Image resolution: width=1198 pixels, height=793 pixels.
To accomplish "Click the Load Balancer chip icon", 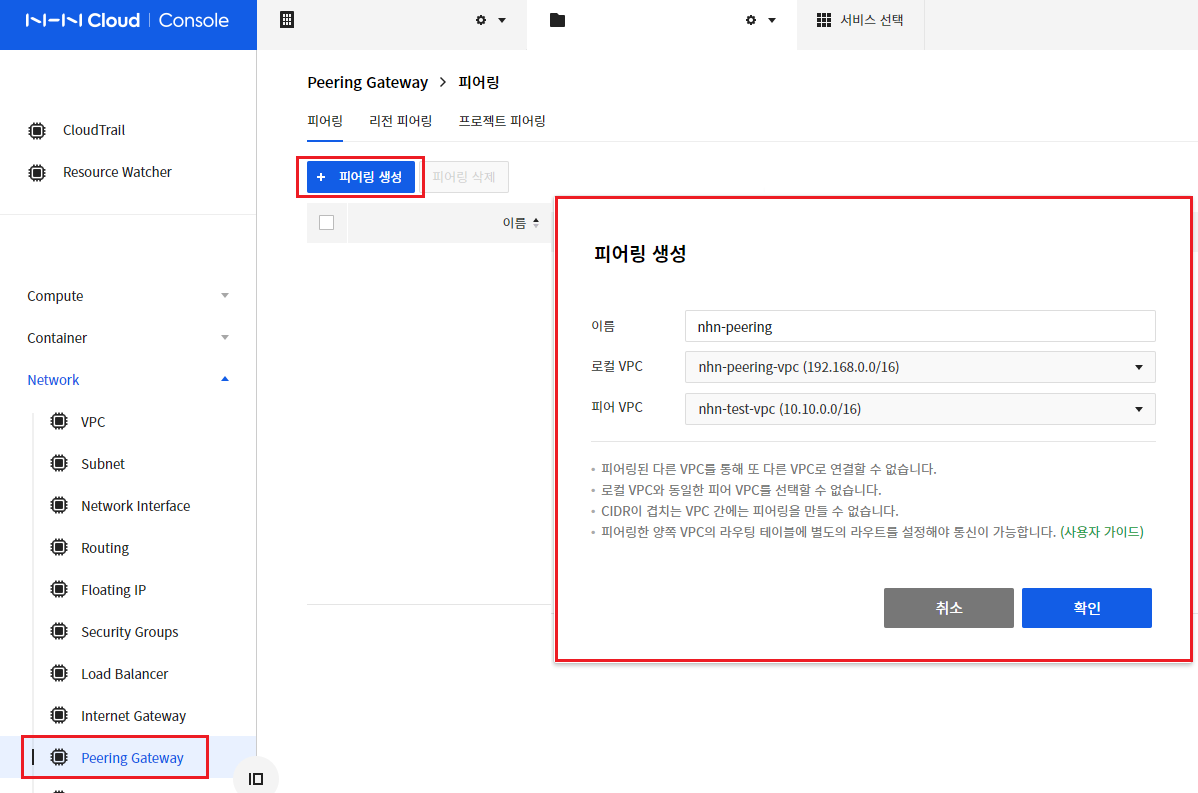I will click(59, 674).
